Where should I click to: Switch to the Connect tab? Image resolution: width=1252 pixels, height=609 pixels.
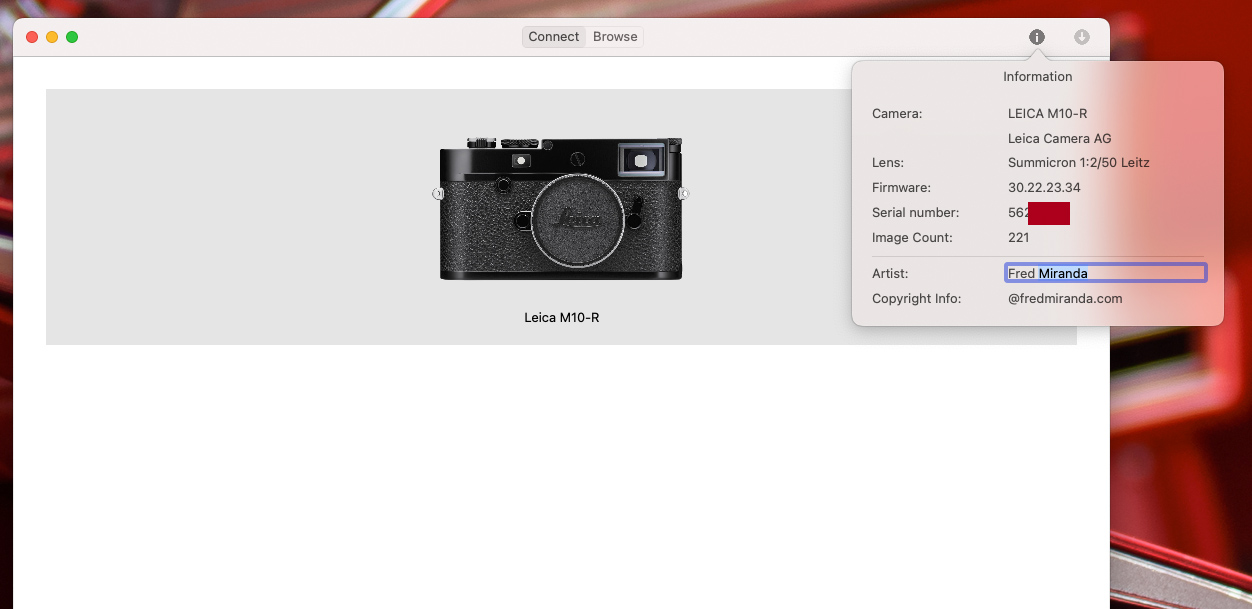pos(553,37)
